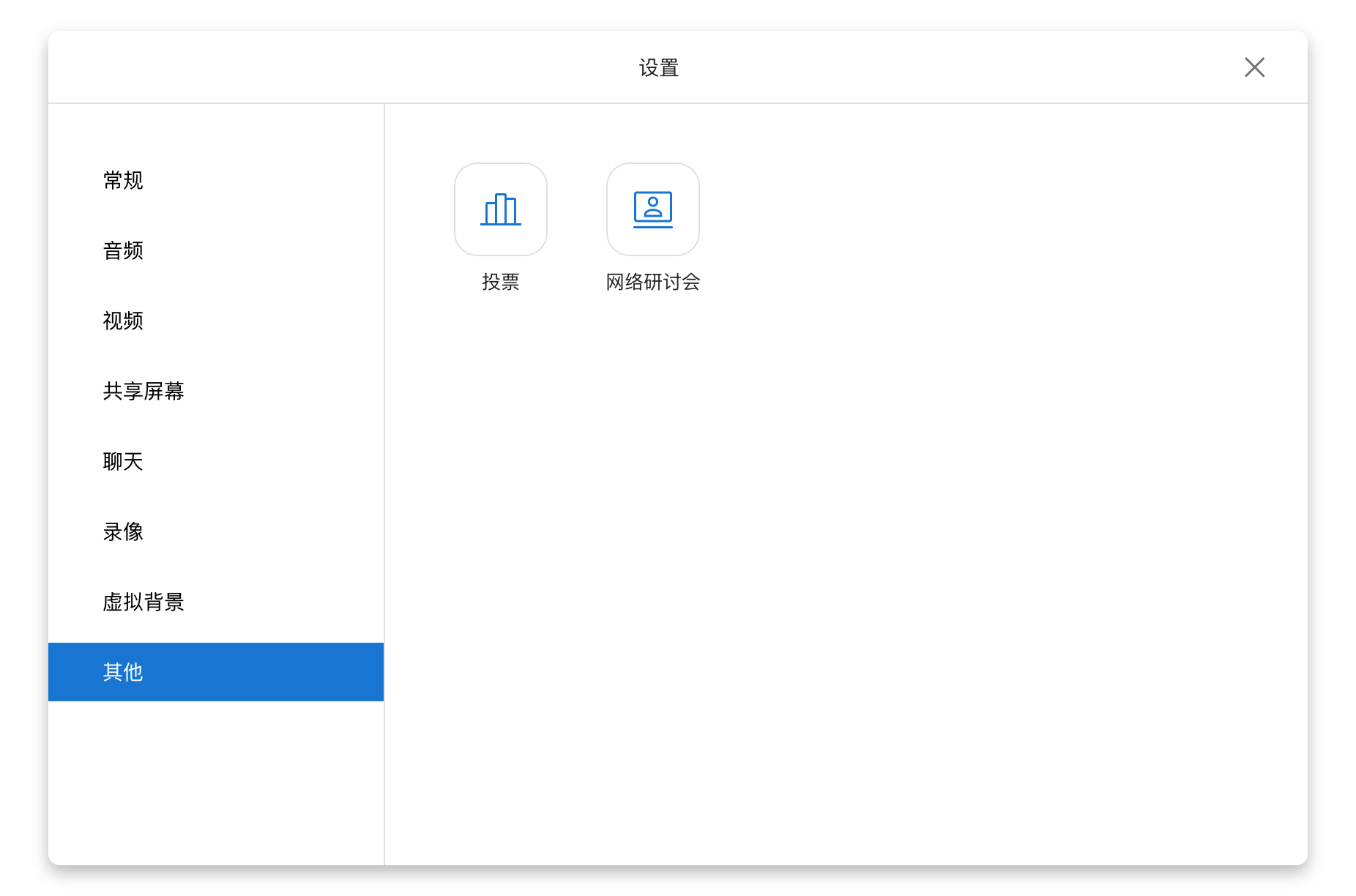This screenshot has height=896, width=1356.
Task: Open the 投票 polling bar chart icon
Action: point(501,209)
